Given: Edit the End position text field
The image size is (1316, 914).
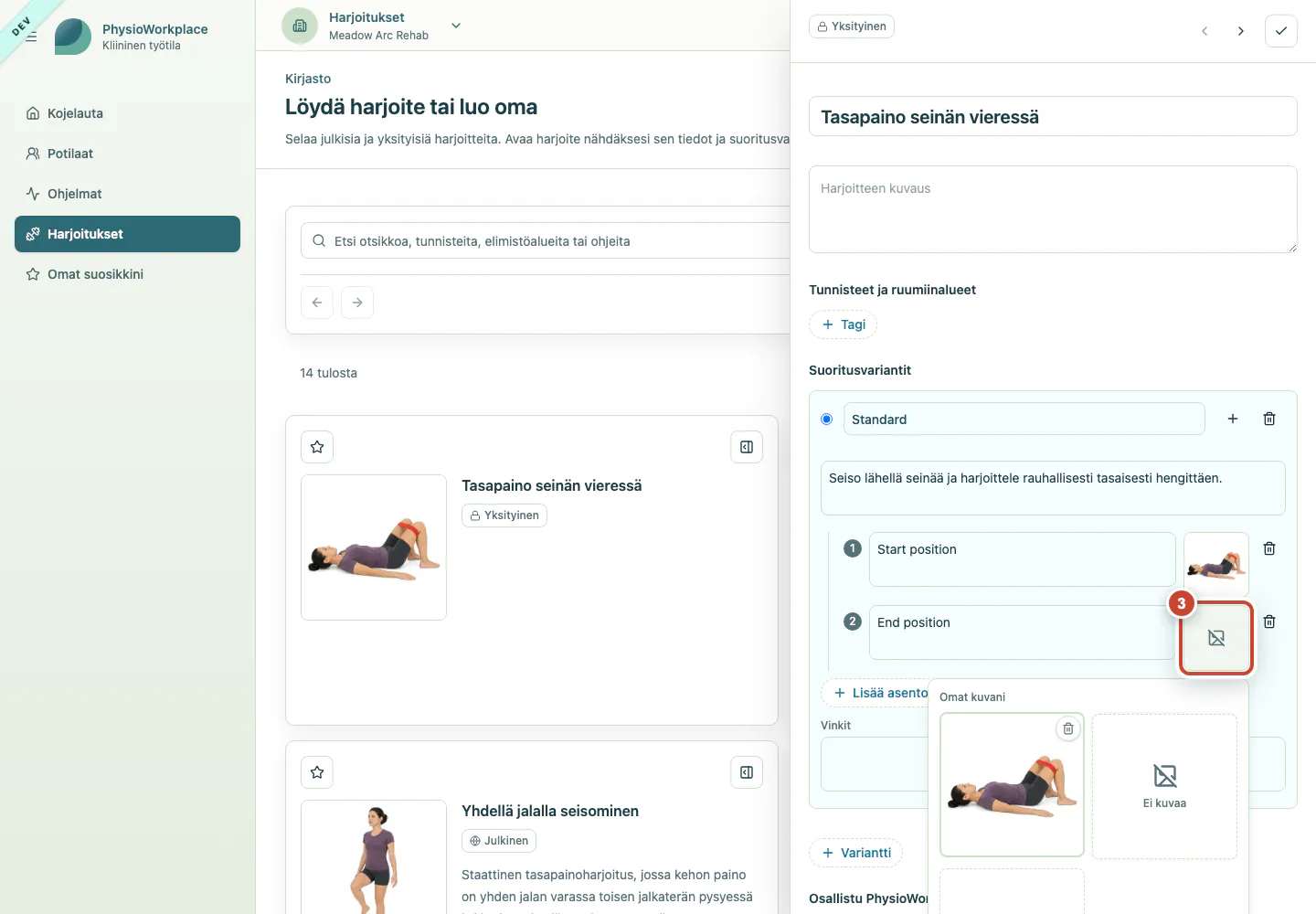Looking at the screenshot, I should (x=1023, y=632).
